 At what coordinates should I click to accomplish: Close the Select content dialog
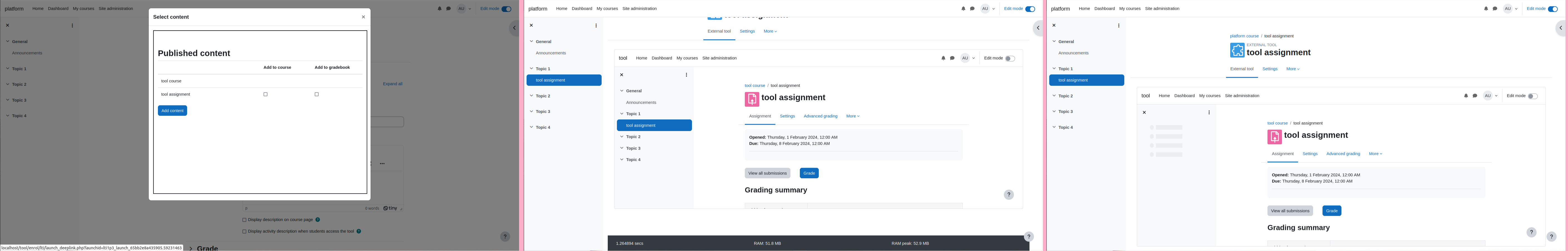click(x=363, y=17)
